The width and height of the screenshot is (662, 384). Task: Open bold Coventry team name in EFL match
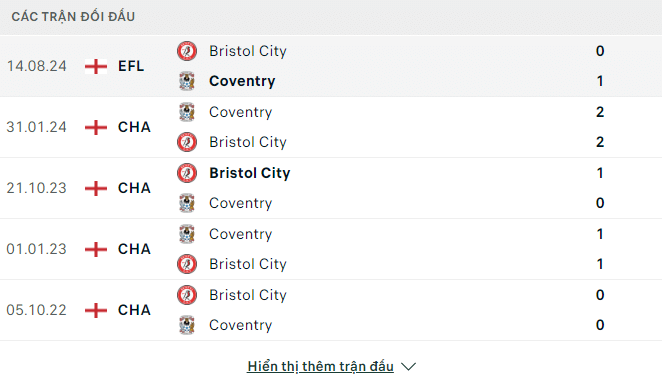(242, 81)
